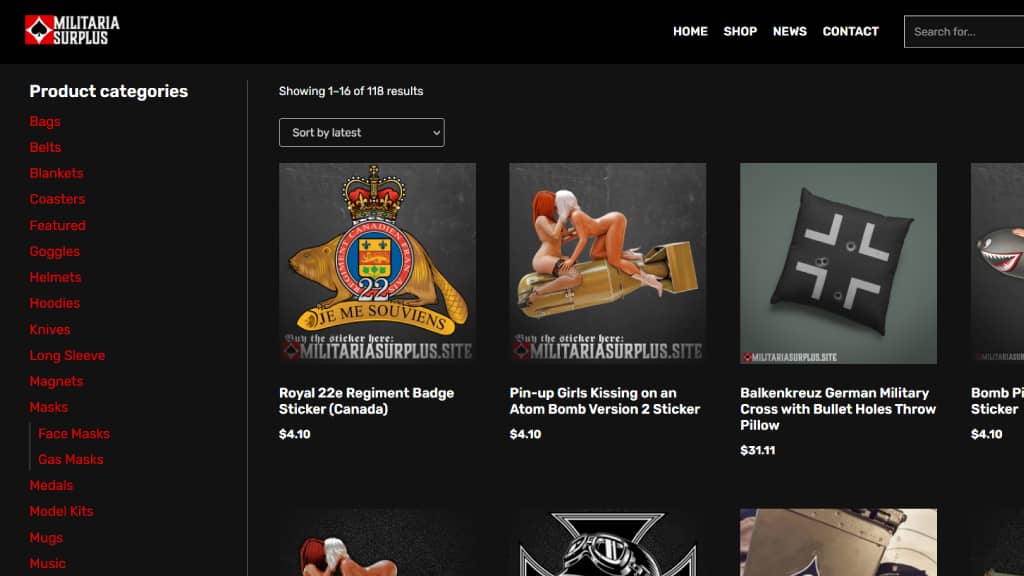Open the Sort by latest dropdown
This screenshot has height=576, width=1024.
click(x=361, y=133)
